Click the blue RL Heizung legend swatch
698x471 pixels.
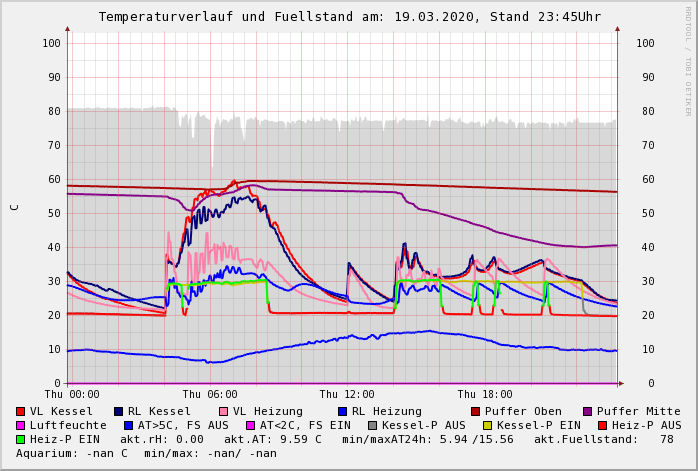[342, 411]
